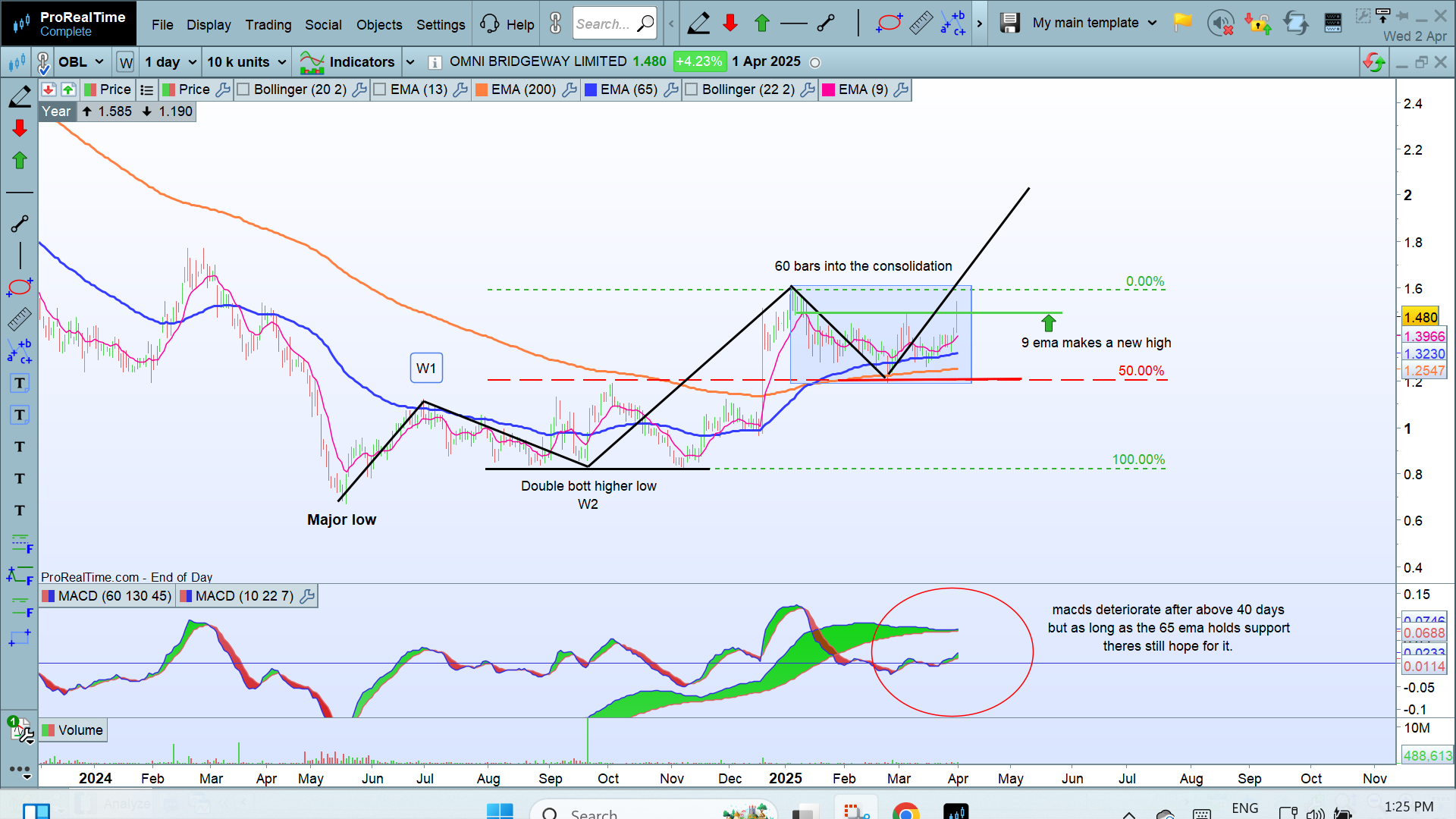Click the yellow flag alerts icon
The image size is (1456, 819).
point(1182,23)
